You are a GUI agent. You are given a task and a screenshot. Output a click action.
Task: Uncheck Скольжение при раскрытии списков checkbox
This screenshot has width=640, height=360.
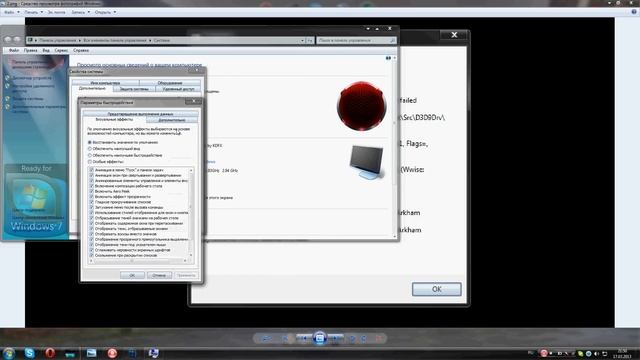tap(91, 255)
